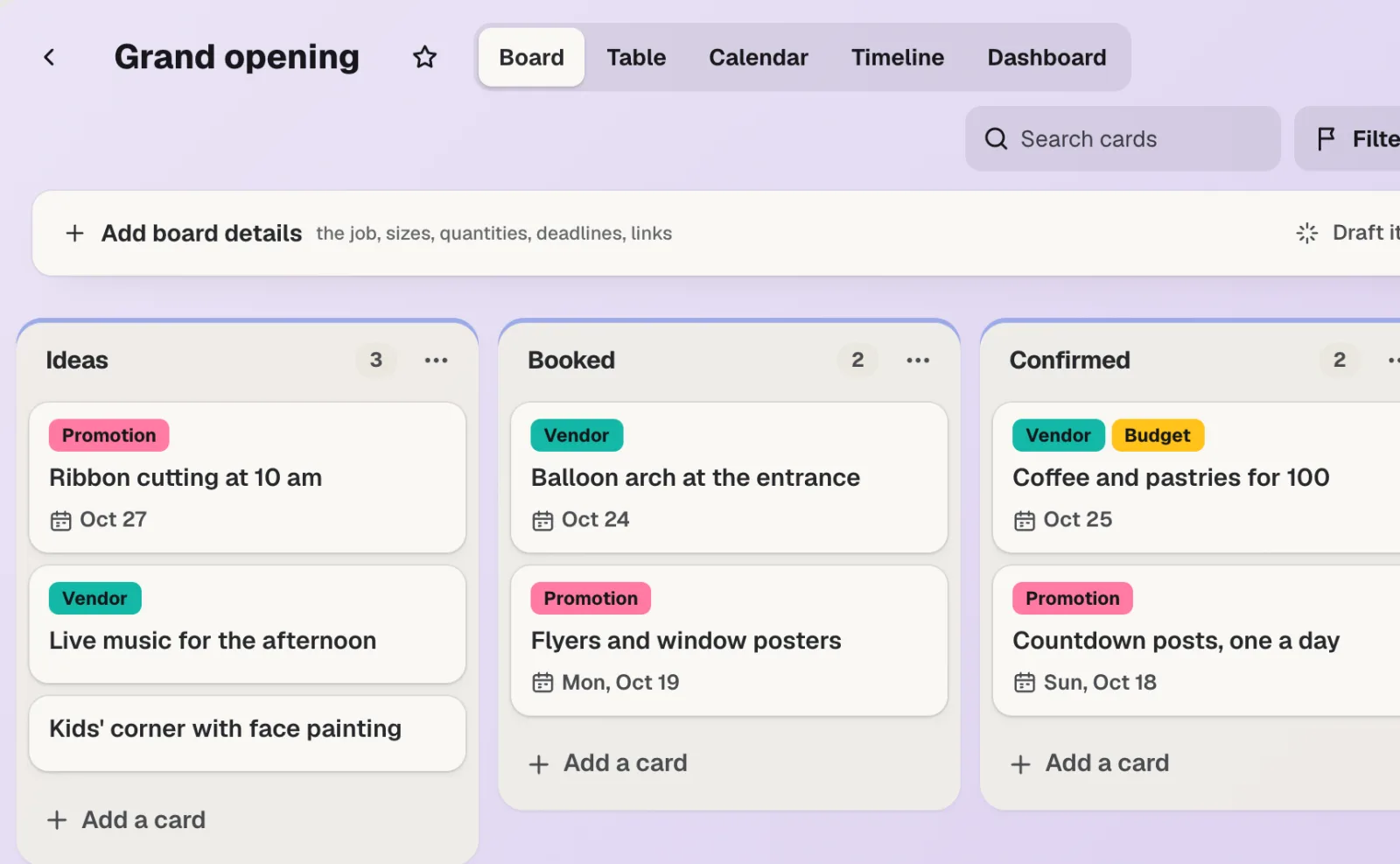The width and height of the screenshot is (1400, 864).
Task: Click calendar icon beside Sun, Oct 18
Action: tap(1024, 683)
